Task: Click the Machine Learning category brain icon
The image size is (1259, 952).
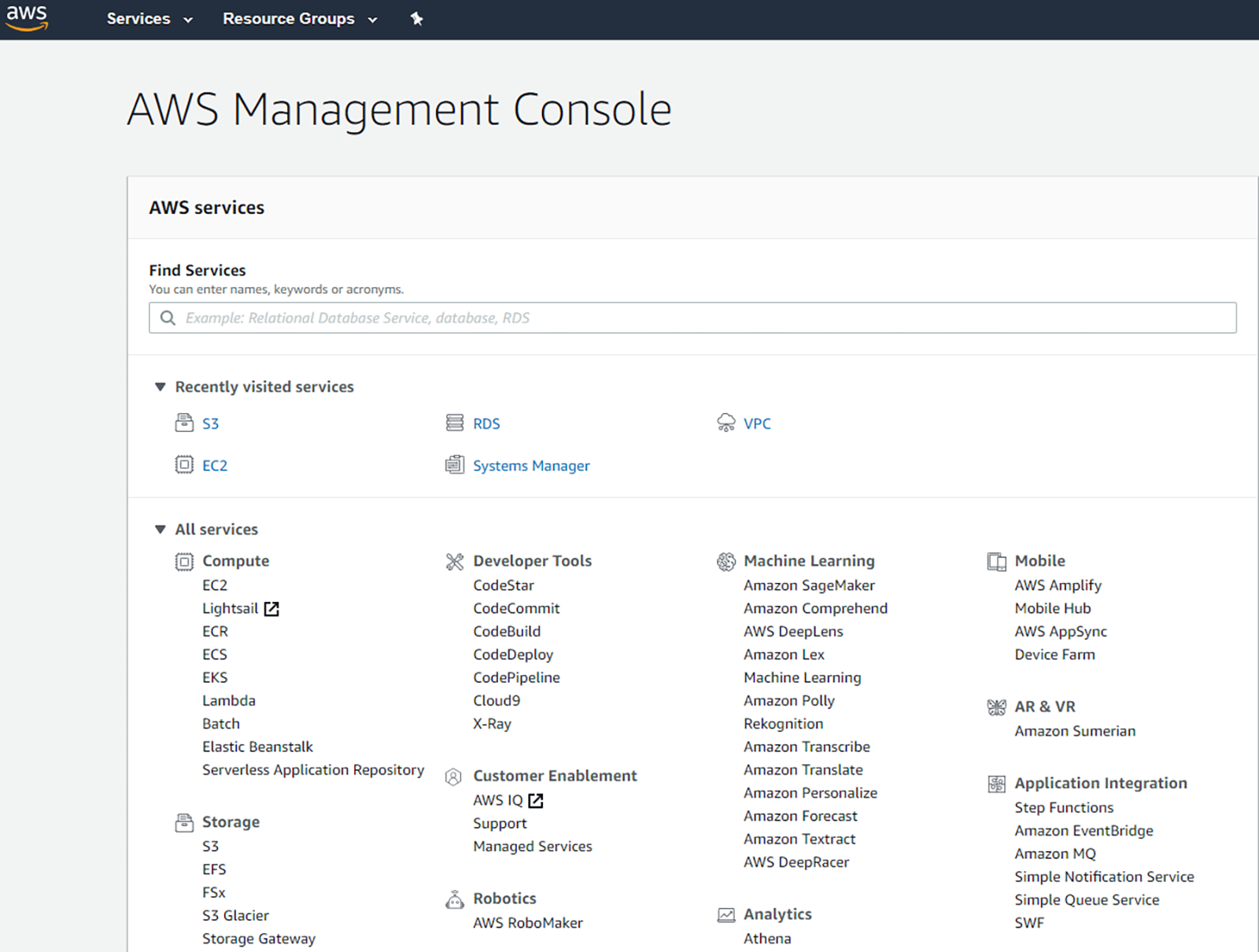Action: coord(725,562)
